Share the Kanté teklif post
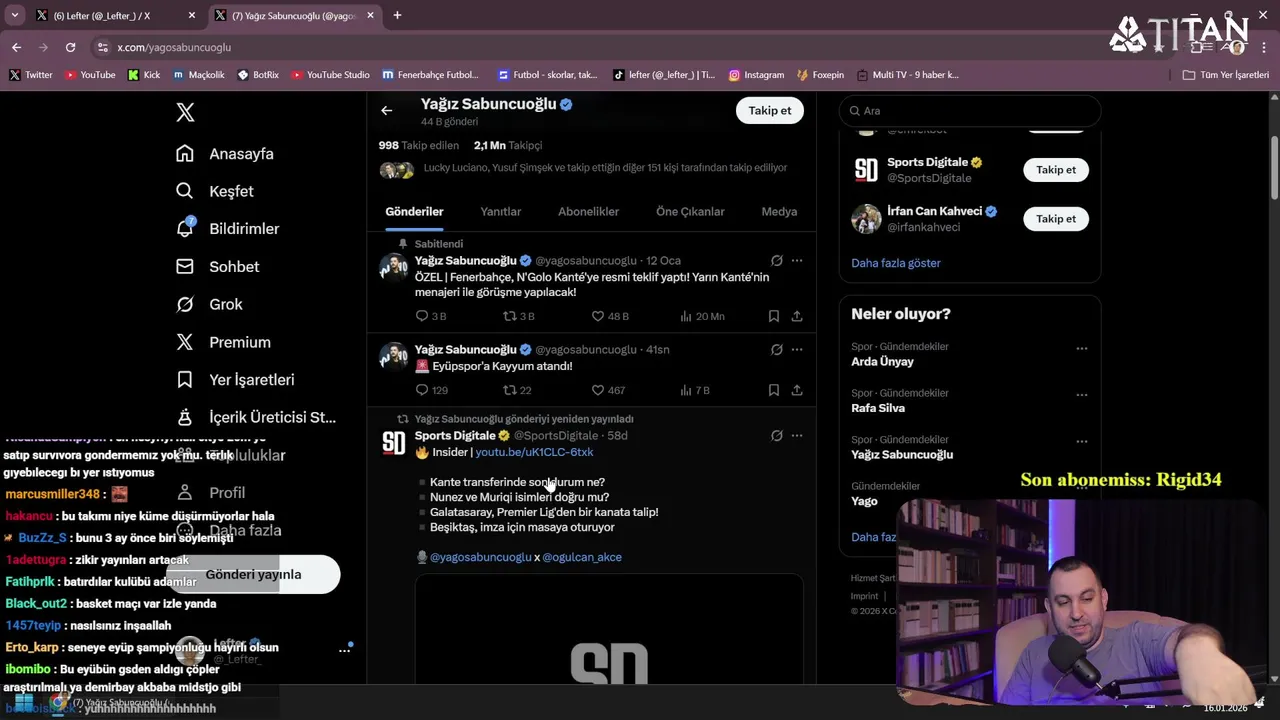 [797, 316]
